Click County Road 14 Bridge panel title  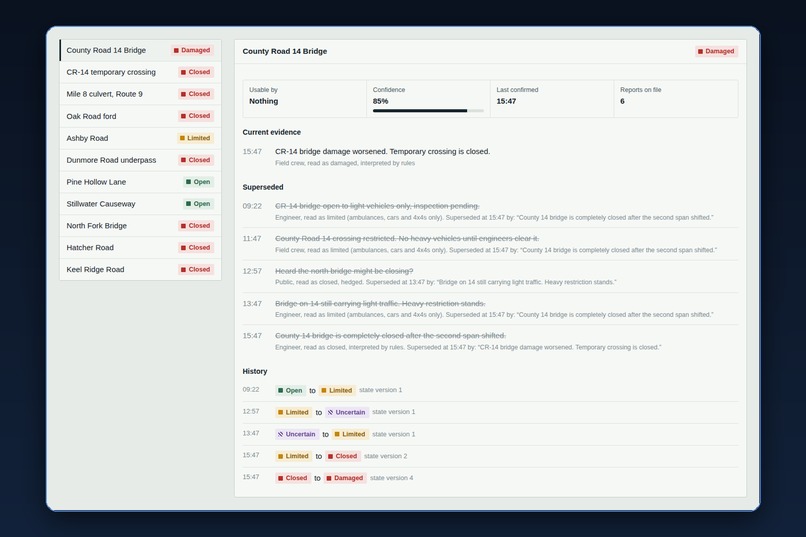285,51
